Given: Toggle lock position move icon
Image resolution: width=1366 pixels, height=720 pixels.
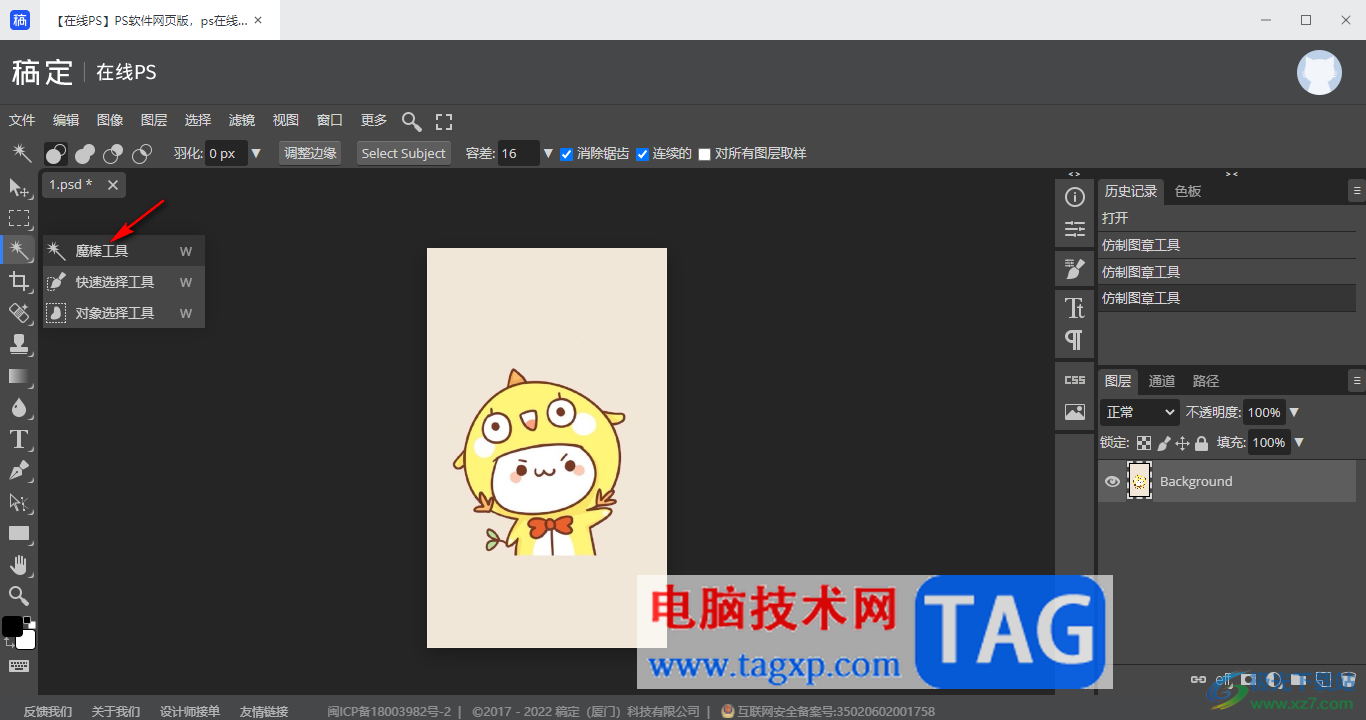Looking at the screenshot, I should (x=1182, y=443).
